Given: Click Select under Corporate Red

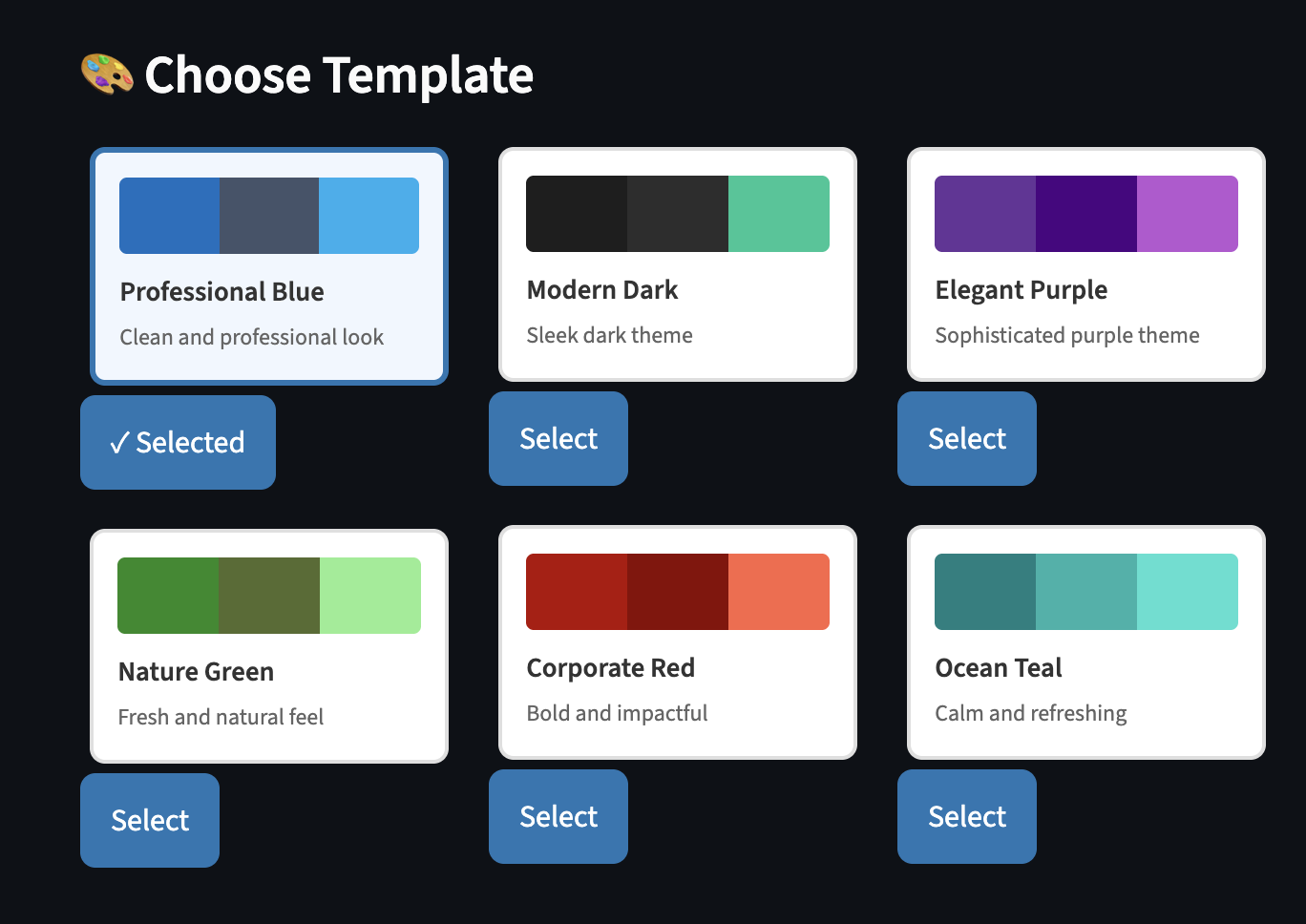Looking at the screenshot, I should click(x=558, y=816).
